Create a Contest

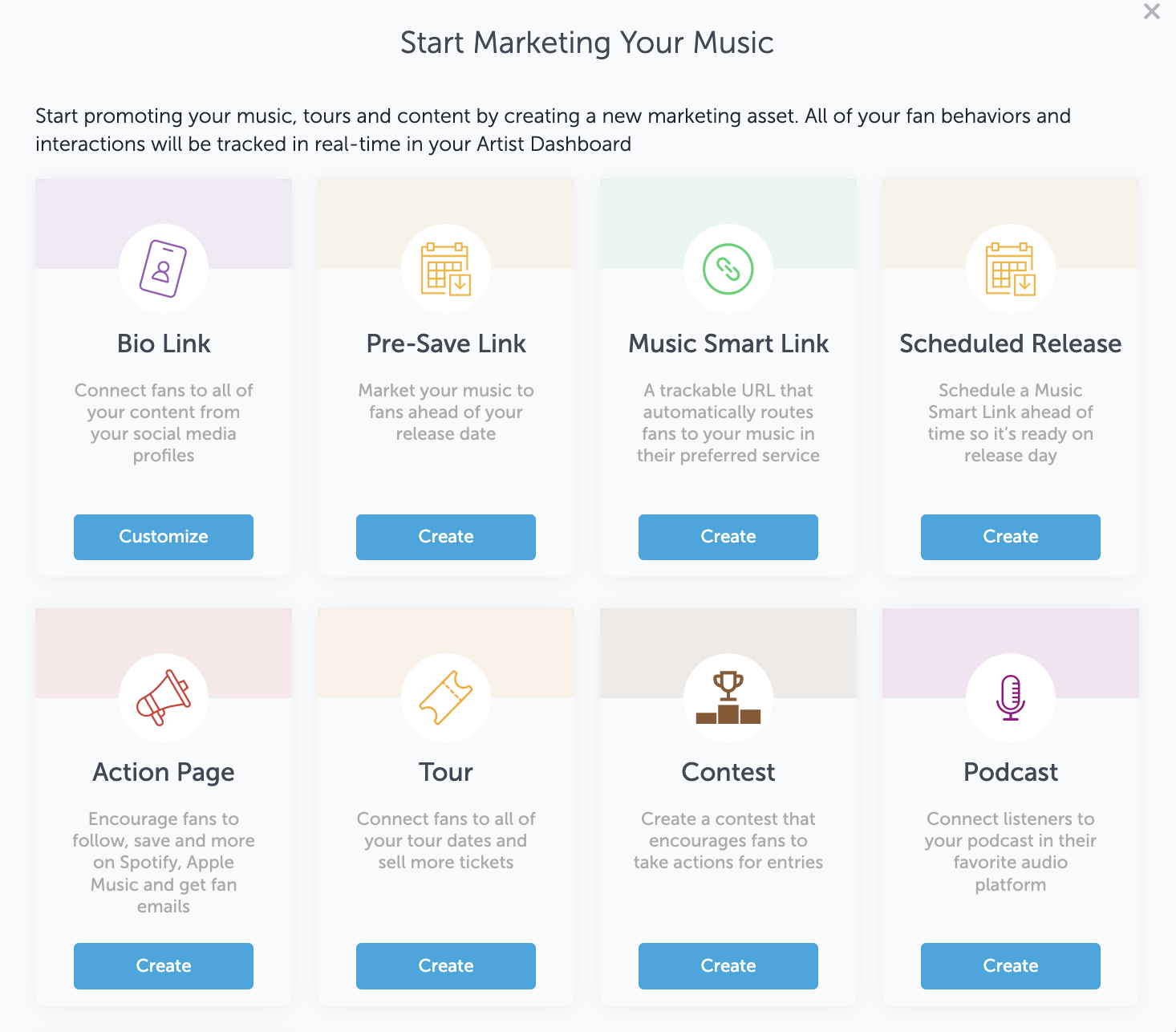point(728,966)
